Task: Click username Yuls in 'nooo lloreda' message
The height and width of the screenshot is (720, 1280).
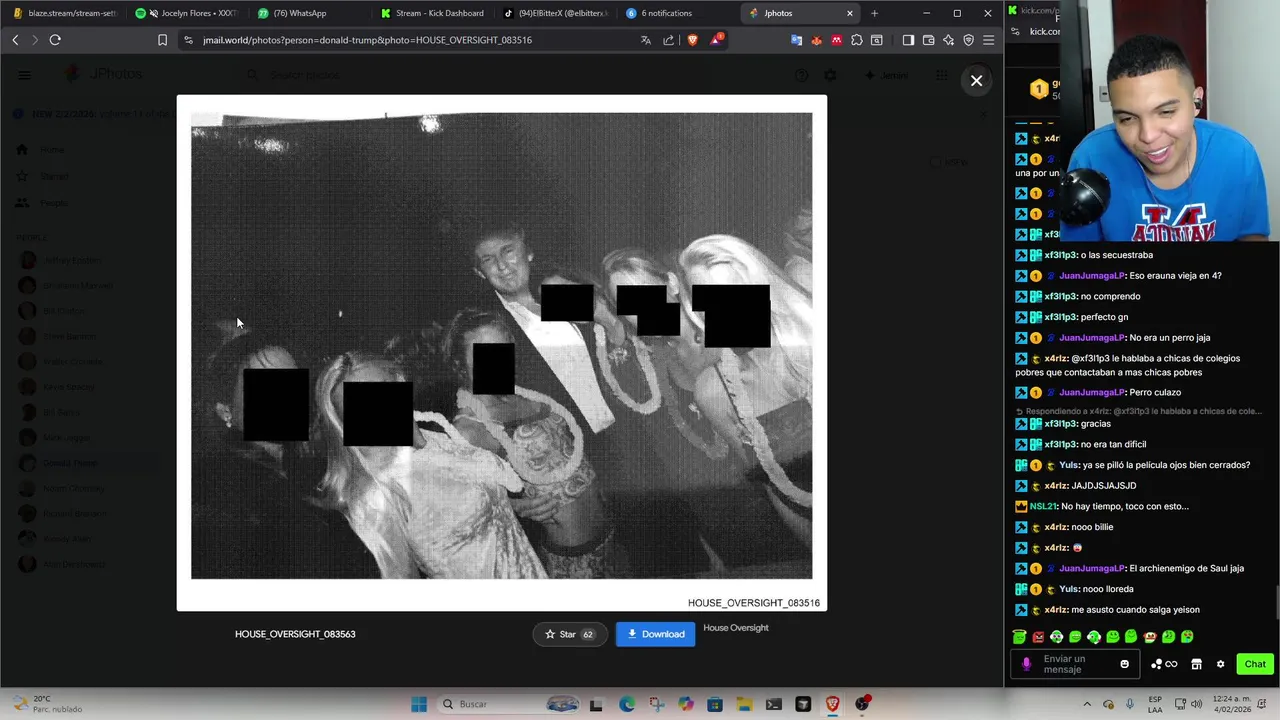Action: (1069, 589)
